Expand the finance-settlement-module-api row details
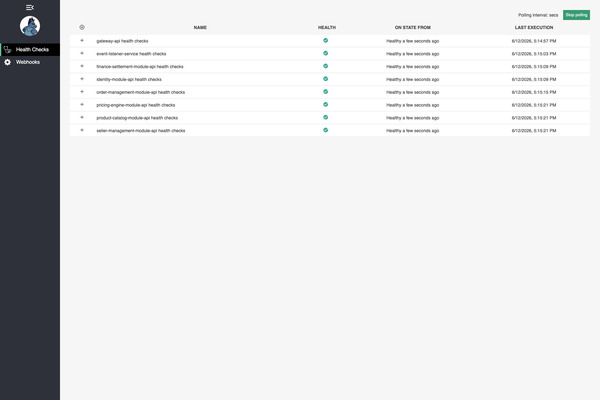The image size is (600, 400). 82,66
